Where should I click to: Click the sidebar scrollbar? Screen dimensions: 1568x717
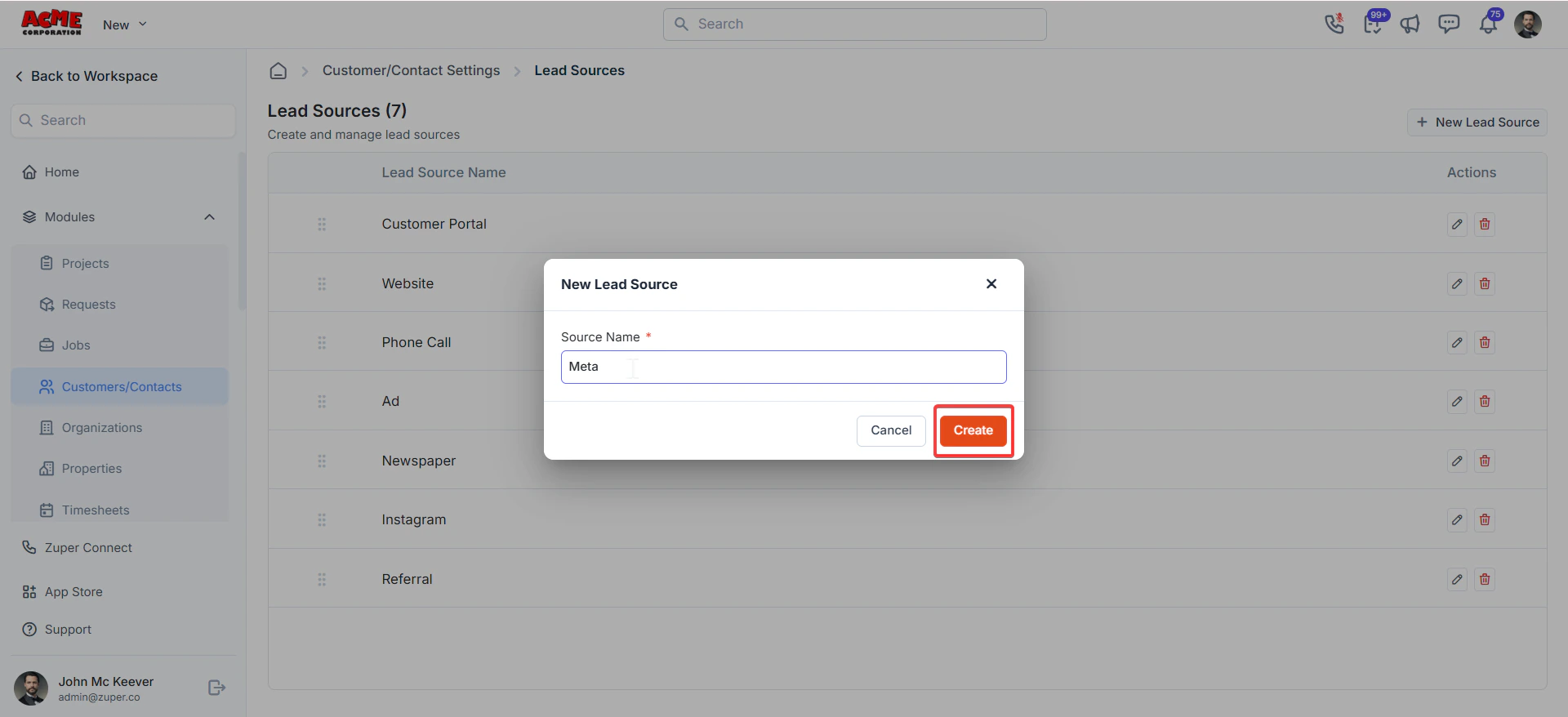pos(242,231)
